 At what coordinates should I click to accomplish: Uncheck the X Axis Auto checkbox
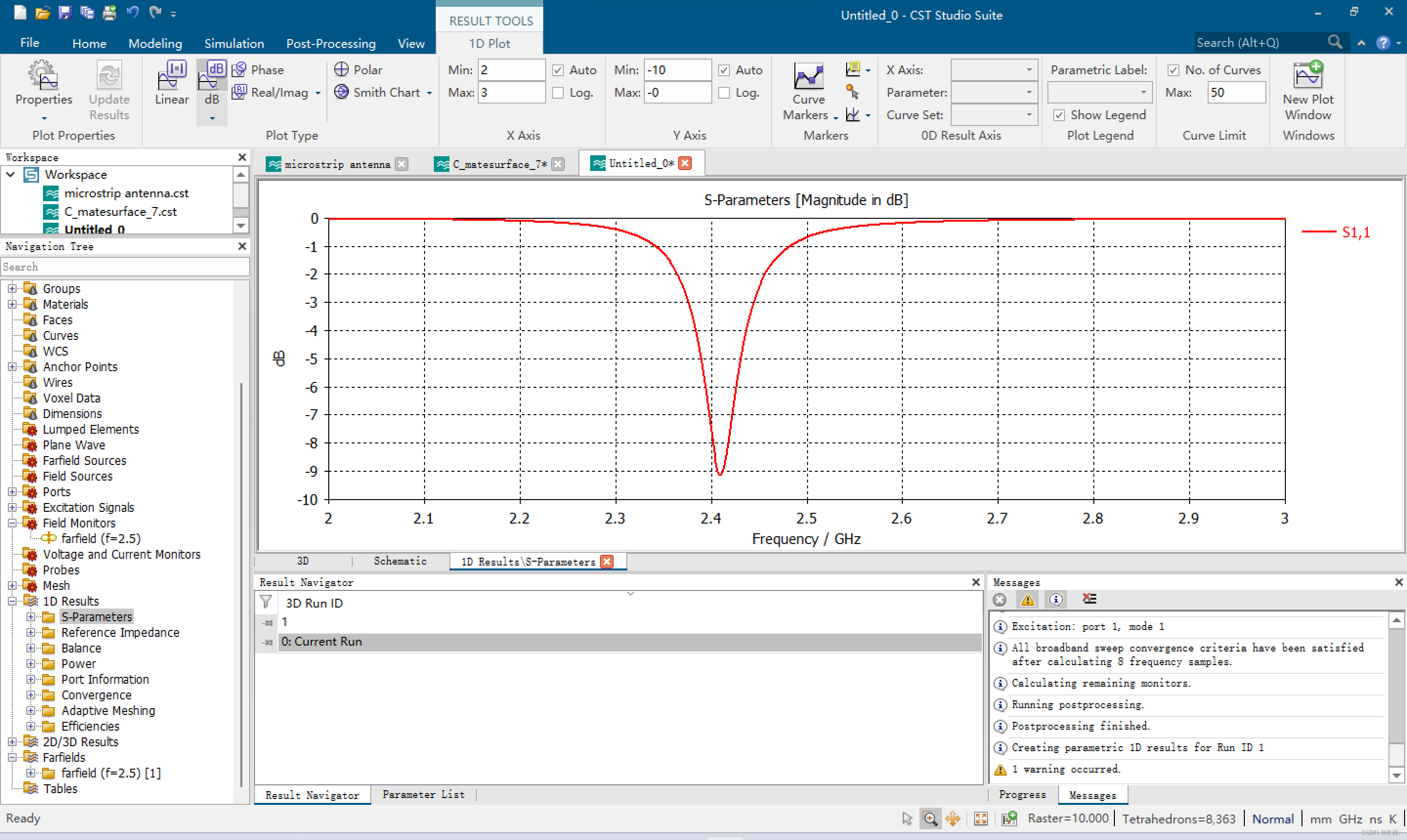coord(558,70)
